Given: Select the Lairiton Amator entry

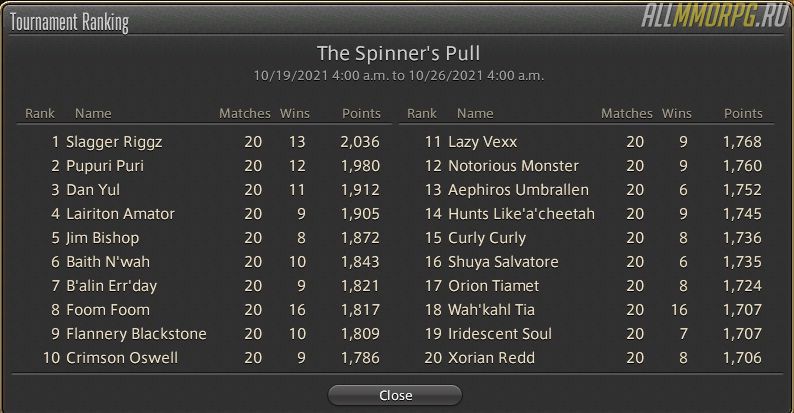Looking at the screenshot, I should point(205,214).
